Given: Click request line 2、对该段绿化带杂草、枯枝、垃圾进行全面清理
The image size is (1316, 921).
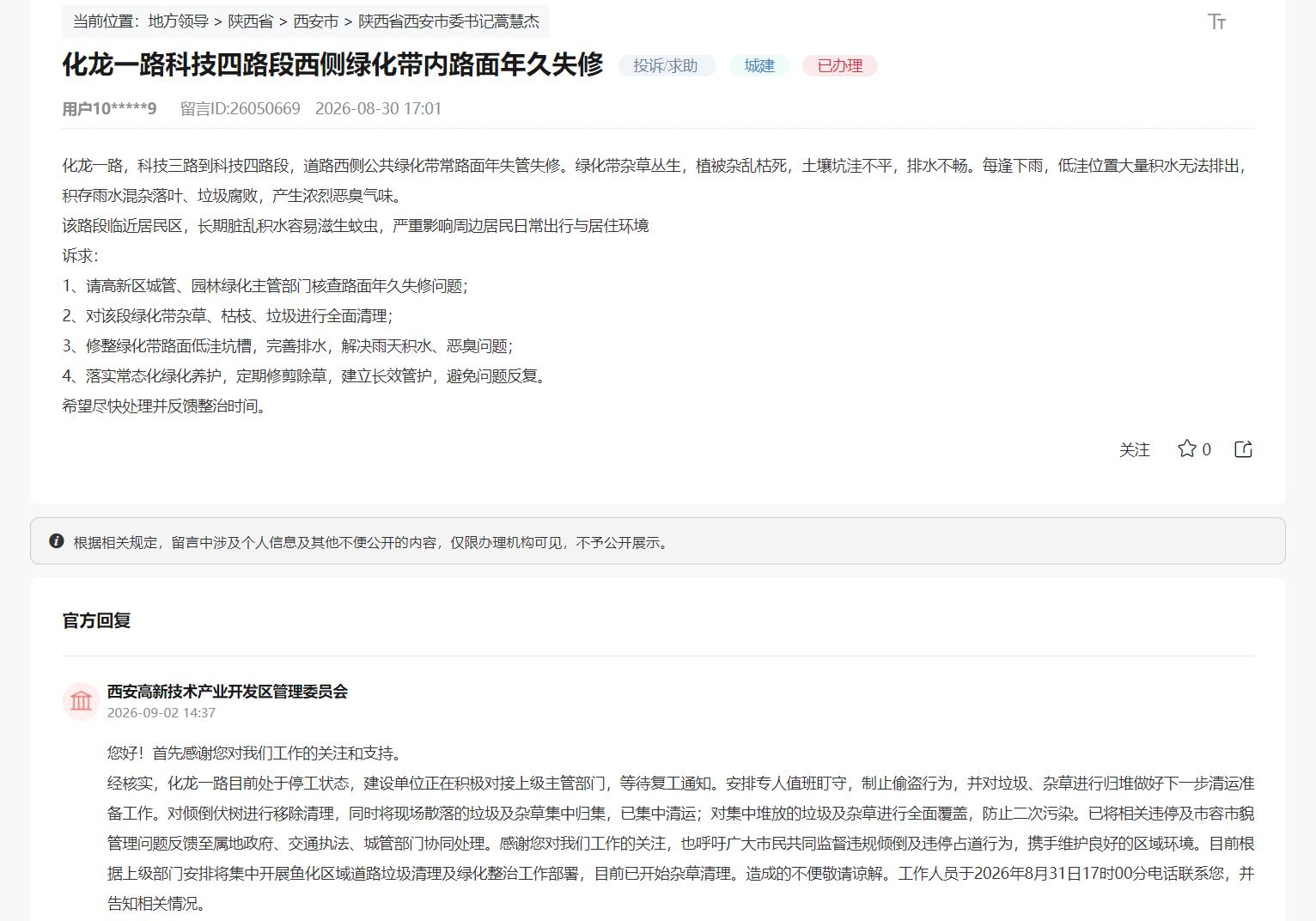Looking at the screenshot, I should click(227, 315).
